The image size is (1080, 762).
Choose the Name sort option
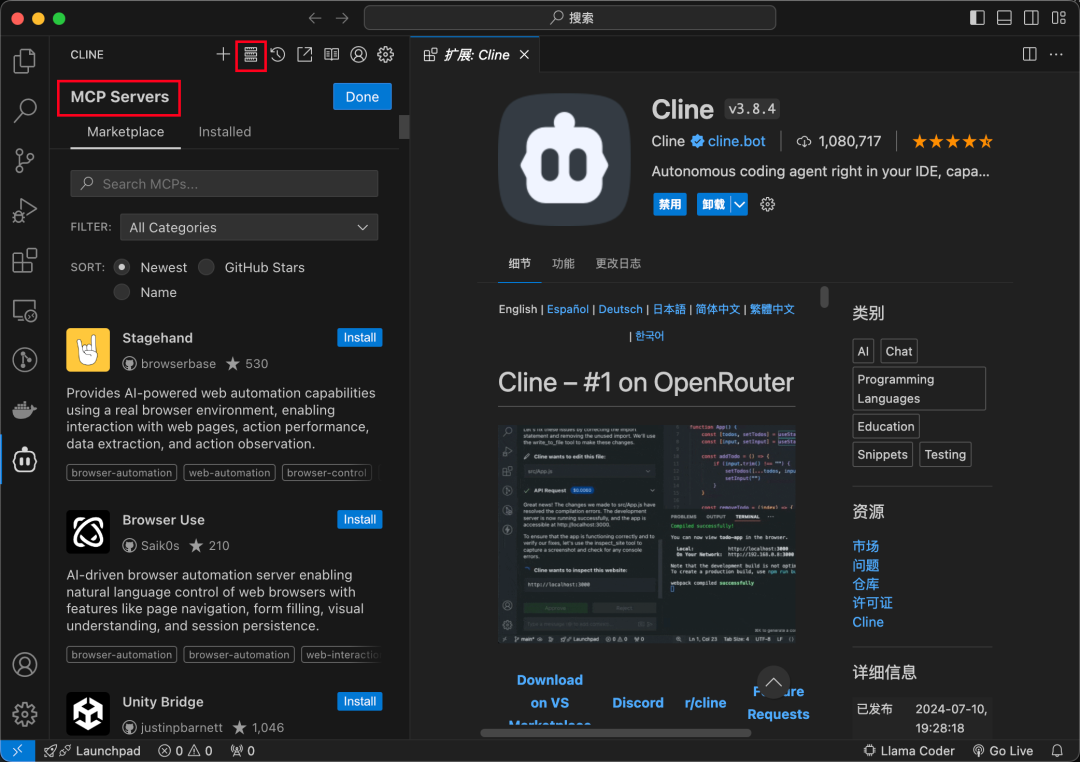point(122,292)
